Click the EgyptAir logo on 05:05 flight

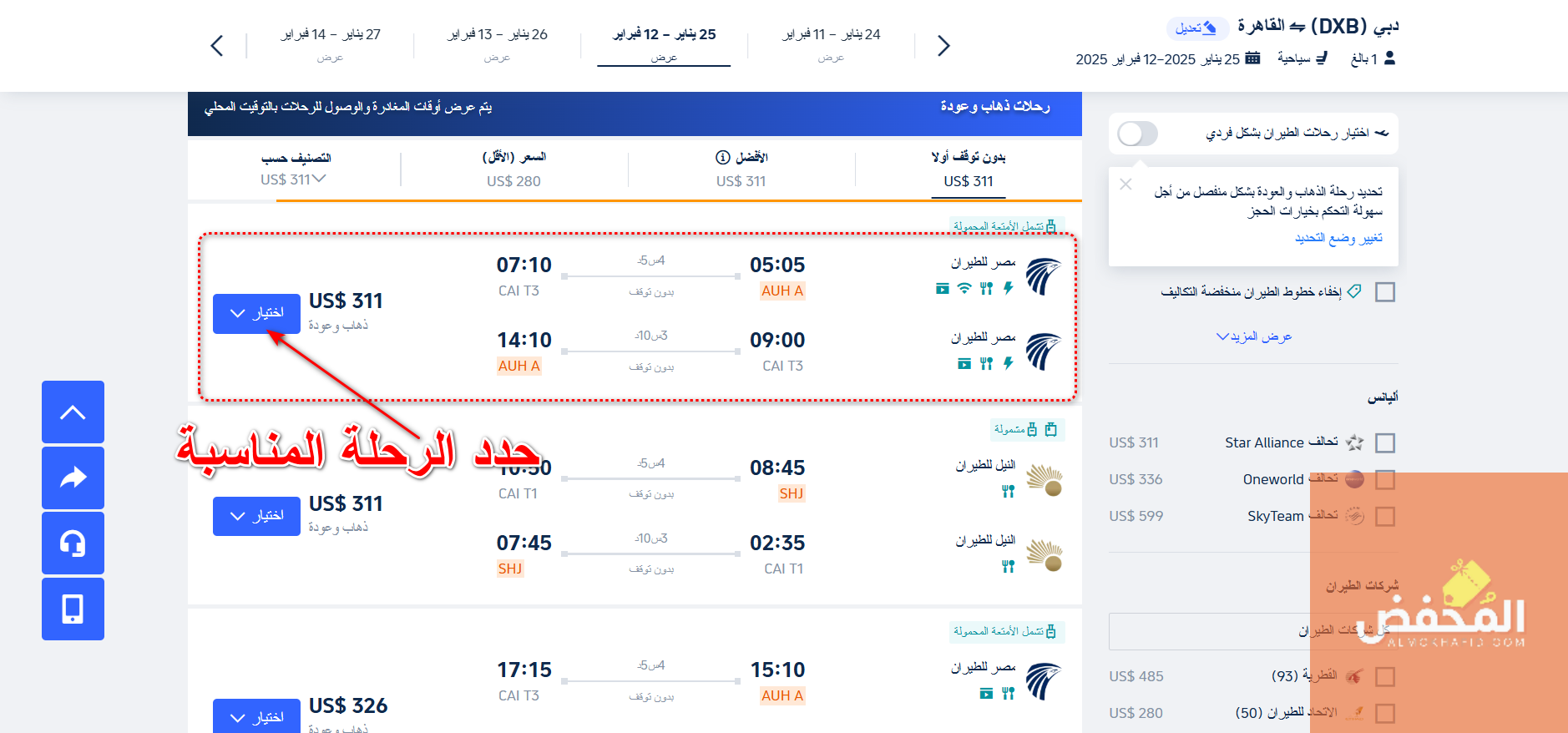click(x=1043, y=276)
